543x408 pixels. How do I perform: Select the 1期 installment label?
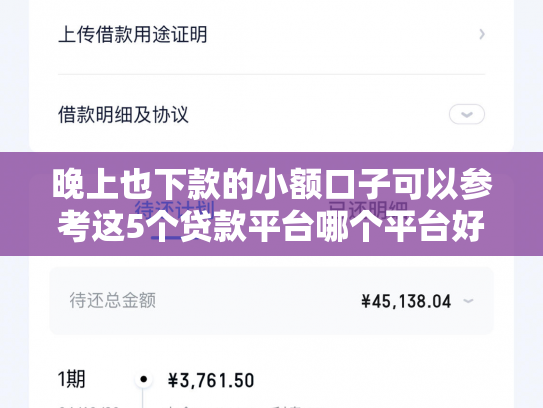[72, 379]
